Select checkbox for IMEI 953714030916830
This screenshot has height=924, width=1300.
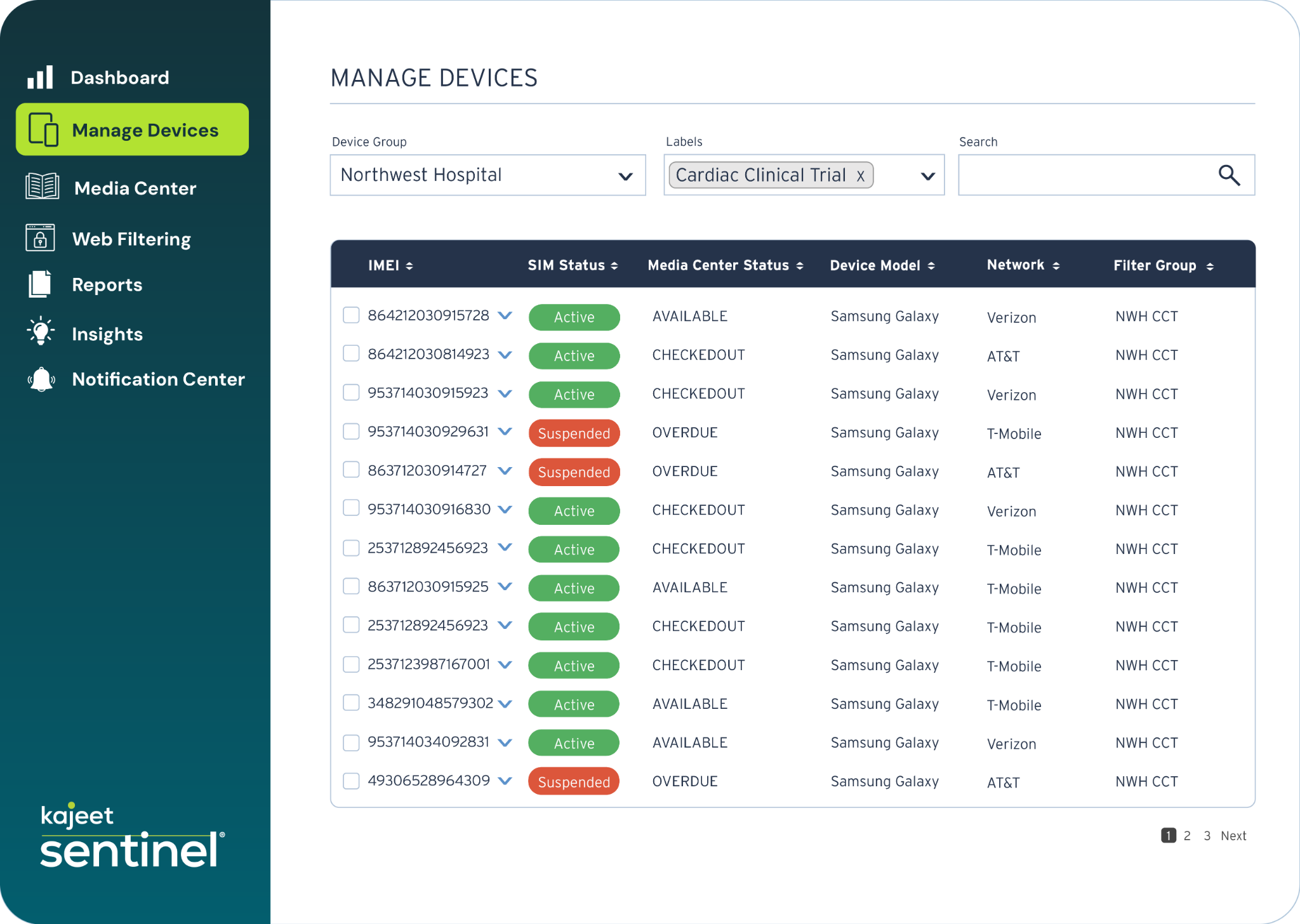(351, 508)
